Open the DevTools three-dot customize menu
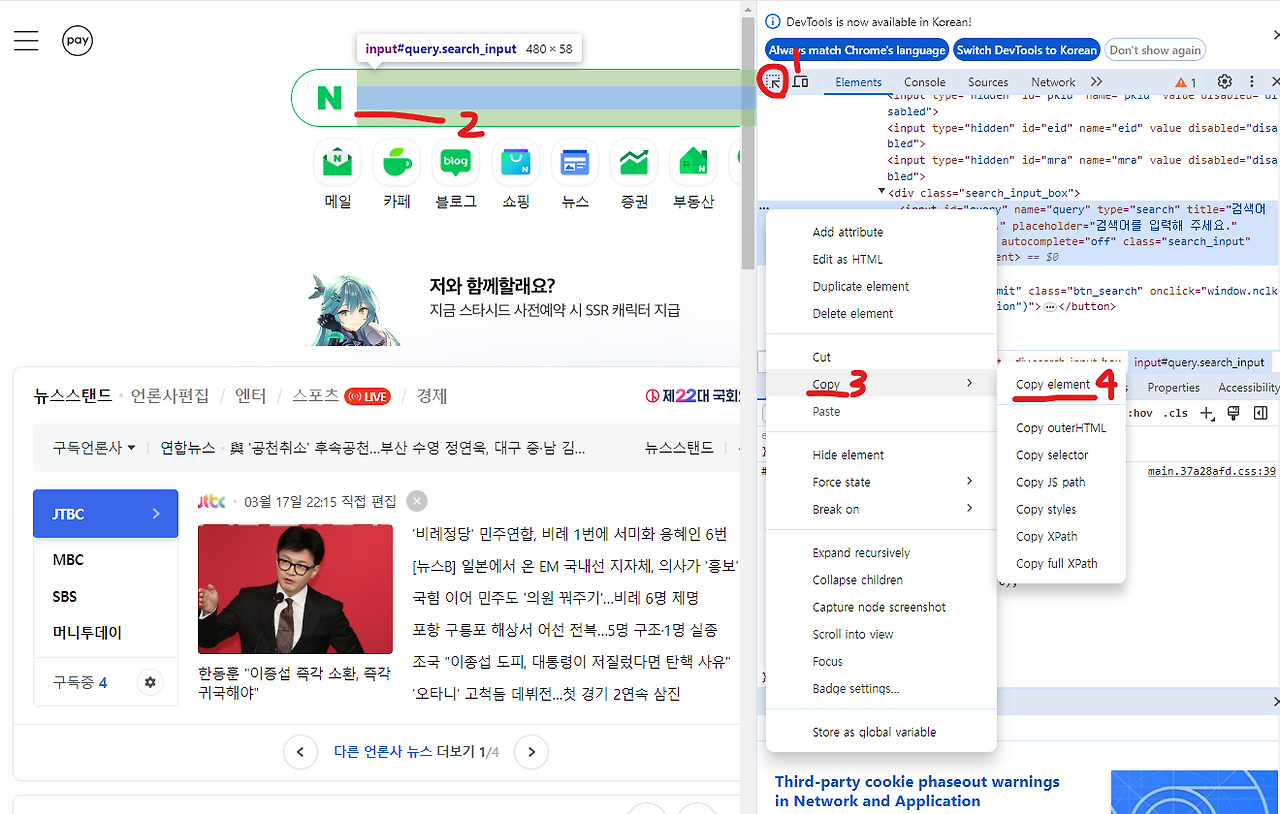 (1251, 82)
